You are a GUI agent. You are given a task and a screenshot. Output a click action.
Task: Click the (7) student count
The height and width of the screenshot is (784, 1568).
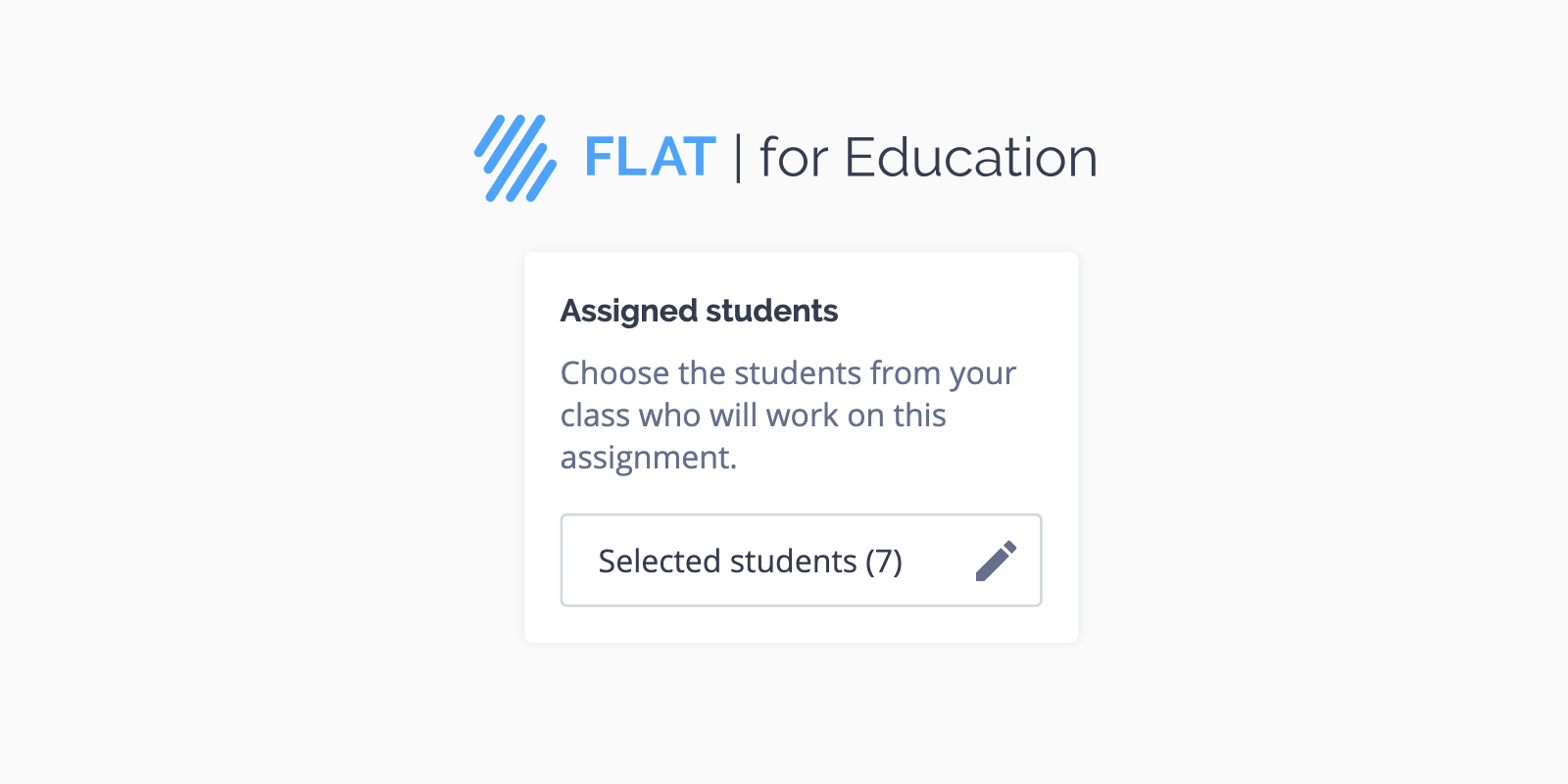883,562
